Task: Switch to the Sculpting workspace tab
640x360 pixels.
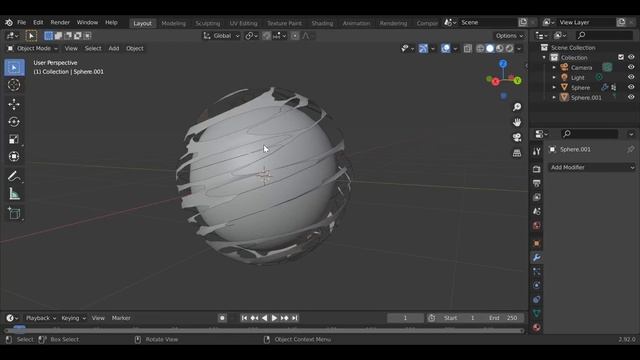Action: [x=207, y=23]
